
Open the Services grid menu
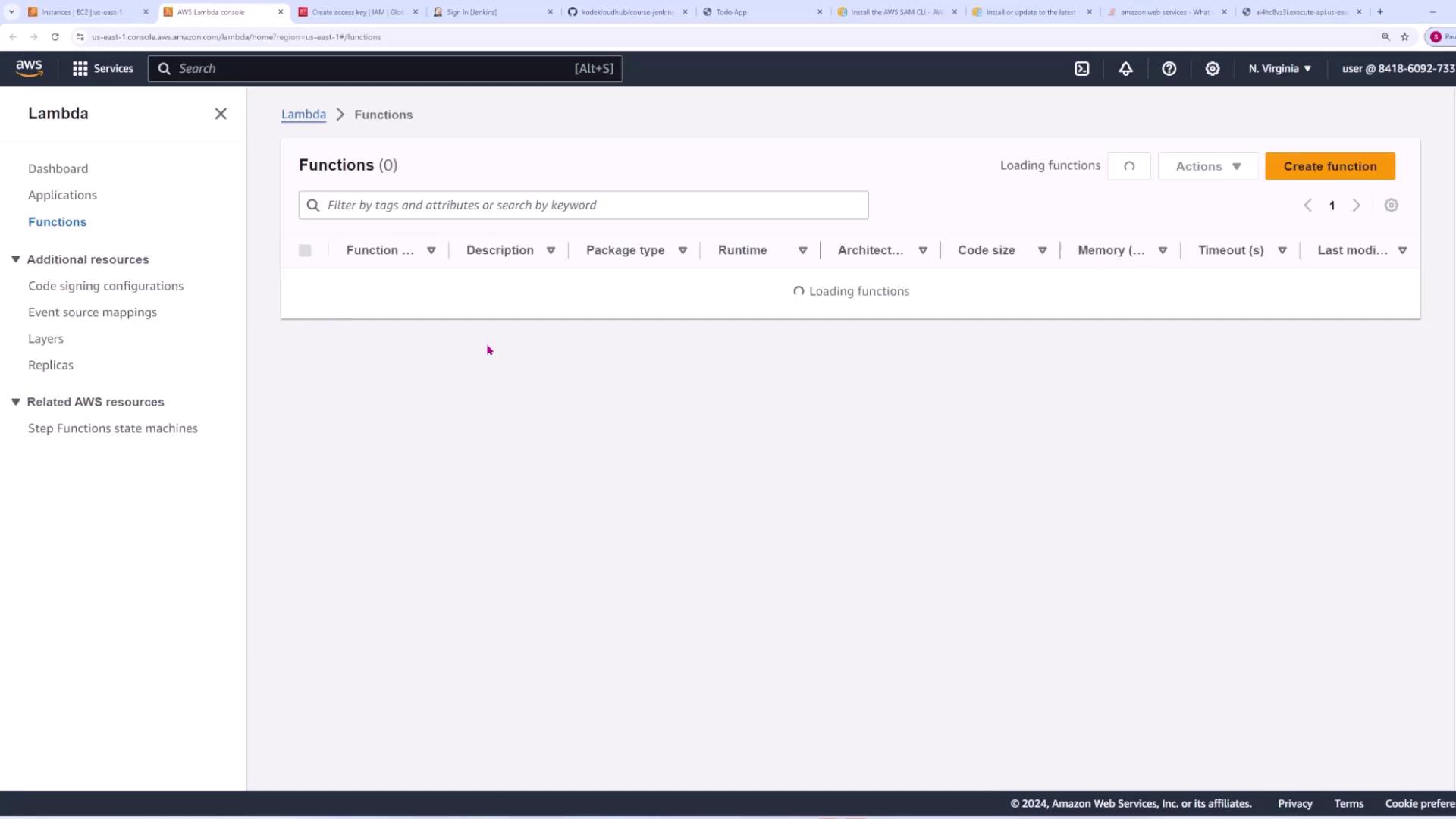pyautogui.click(x=102, y=68)
